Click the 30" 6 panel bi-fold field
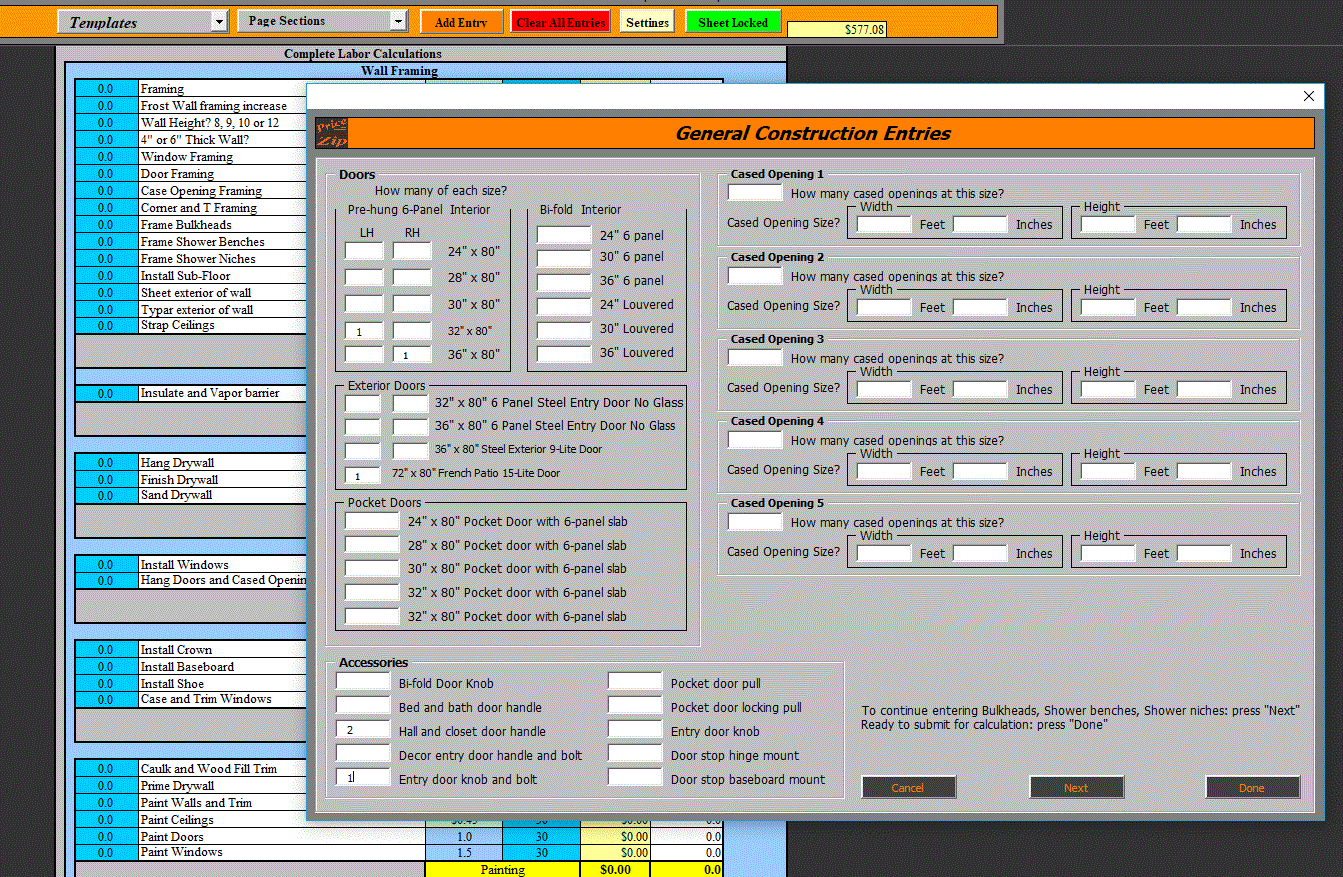This screenshot has width=1343, height=877. (564, 257)
